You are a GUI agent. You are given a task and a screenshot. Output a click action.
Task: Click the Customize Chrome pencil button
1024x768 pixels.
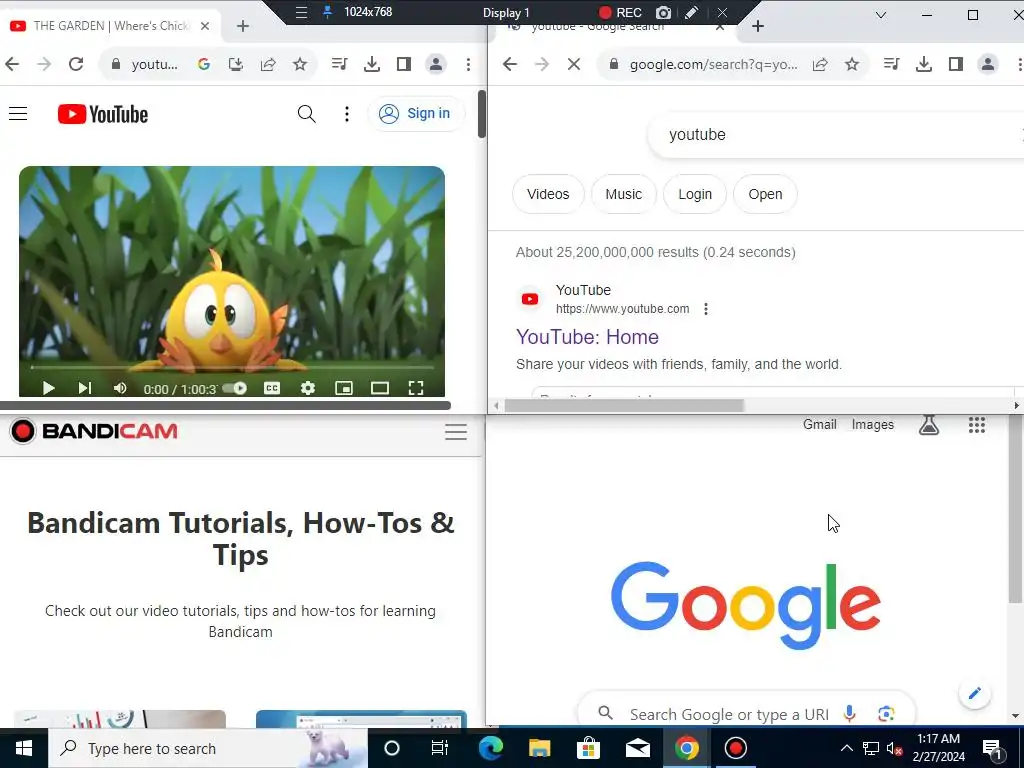click(x=974, y=694)
